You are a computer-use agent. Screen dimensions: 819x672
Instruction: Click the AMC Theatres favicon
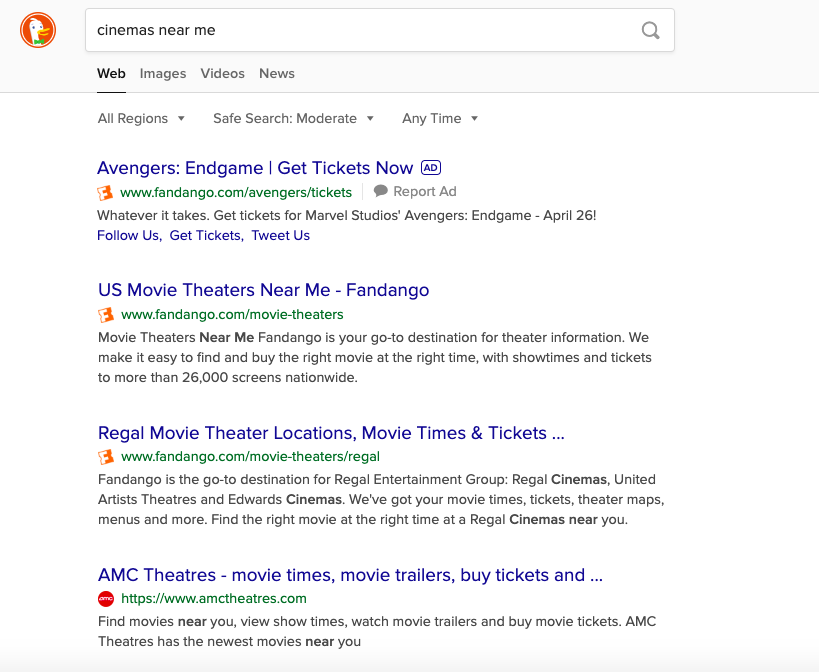[x=105, y=598]
